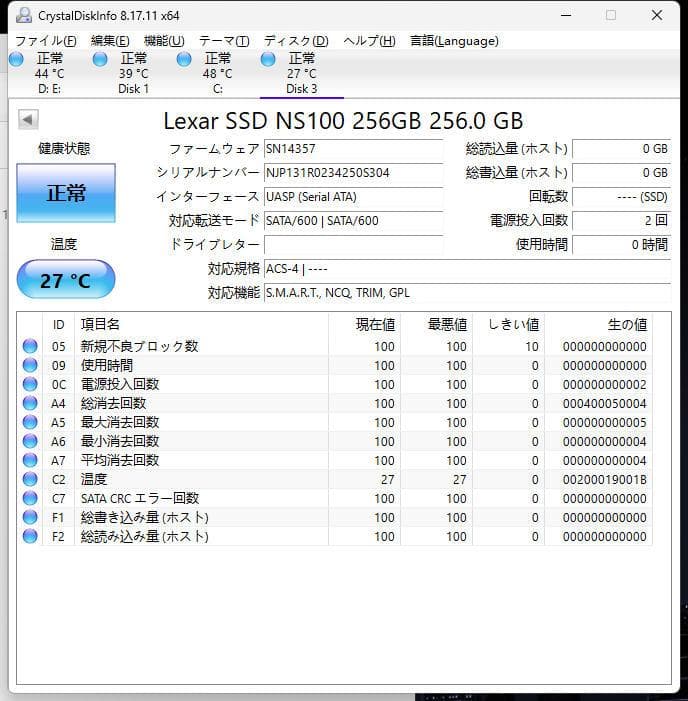Screen dimensions: 688x701
Task: Click the 生の値 column header
Action: click(599, 325)
